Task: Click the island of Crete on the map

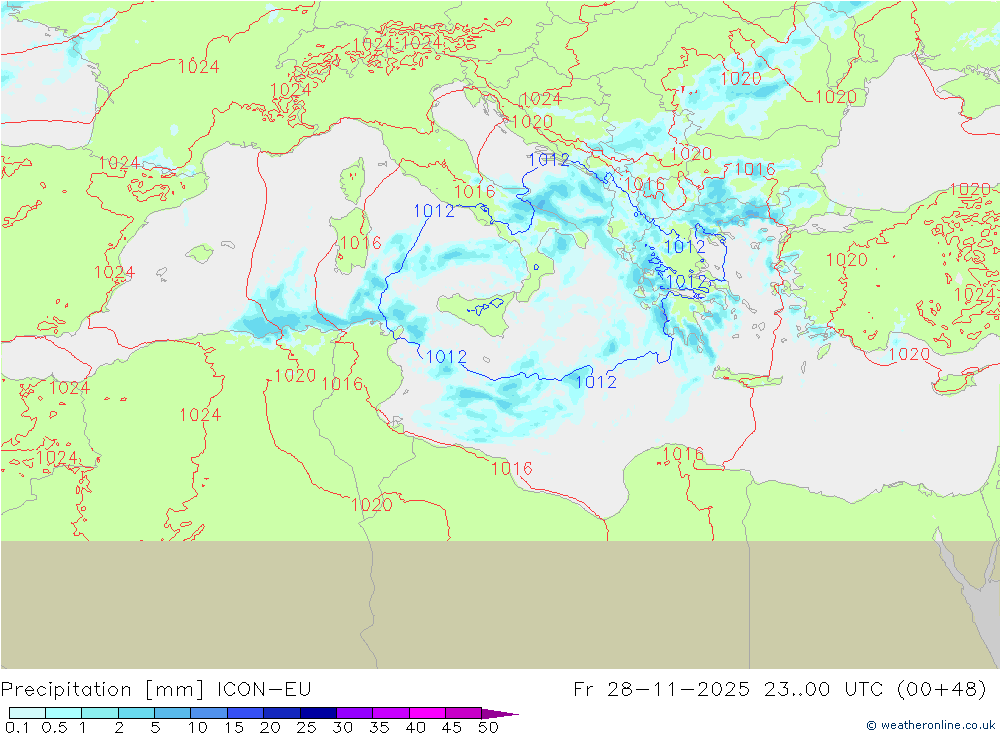Action: point(747,378)
